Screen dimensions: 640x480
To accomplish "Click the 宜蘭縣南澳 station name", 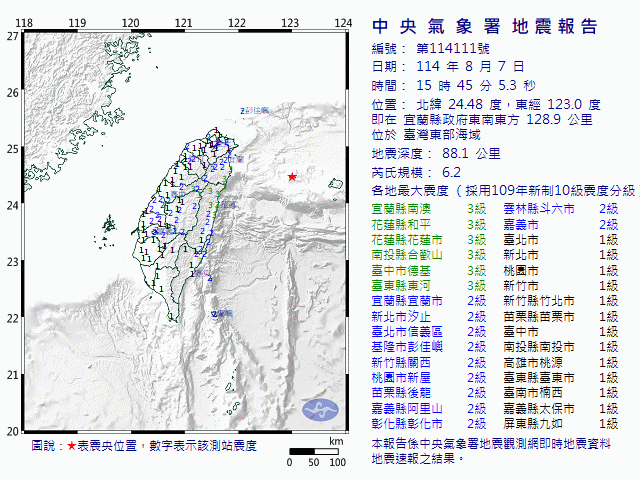I will tap(401, 209).
